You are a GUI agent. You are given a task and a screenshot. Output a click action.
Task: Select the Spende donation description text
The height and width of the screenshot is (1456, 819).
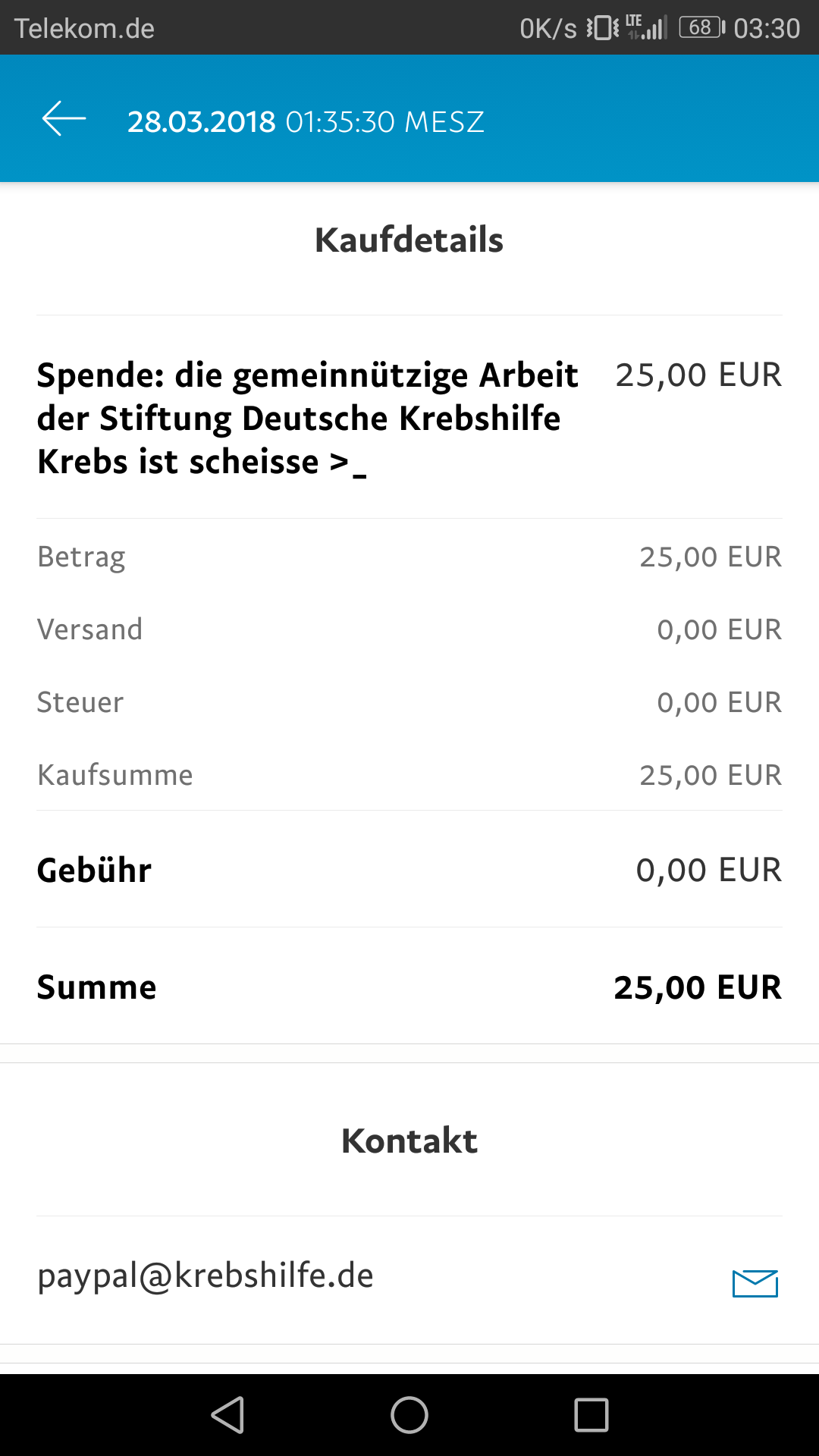pos(307,418)
